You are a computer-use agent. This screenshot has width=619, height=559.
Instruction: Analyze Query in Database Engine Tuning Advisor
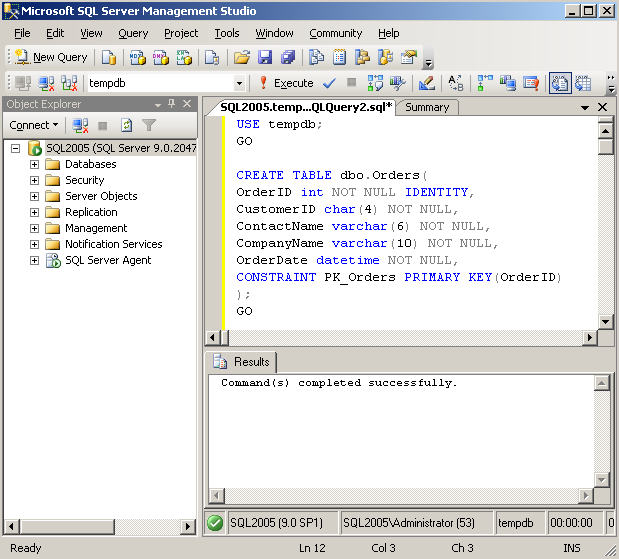pyautogui.click(x=398, y=83)
